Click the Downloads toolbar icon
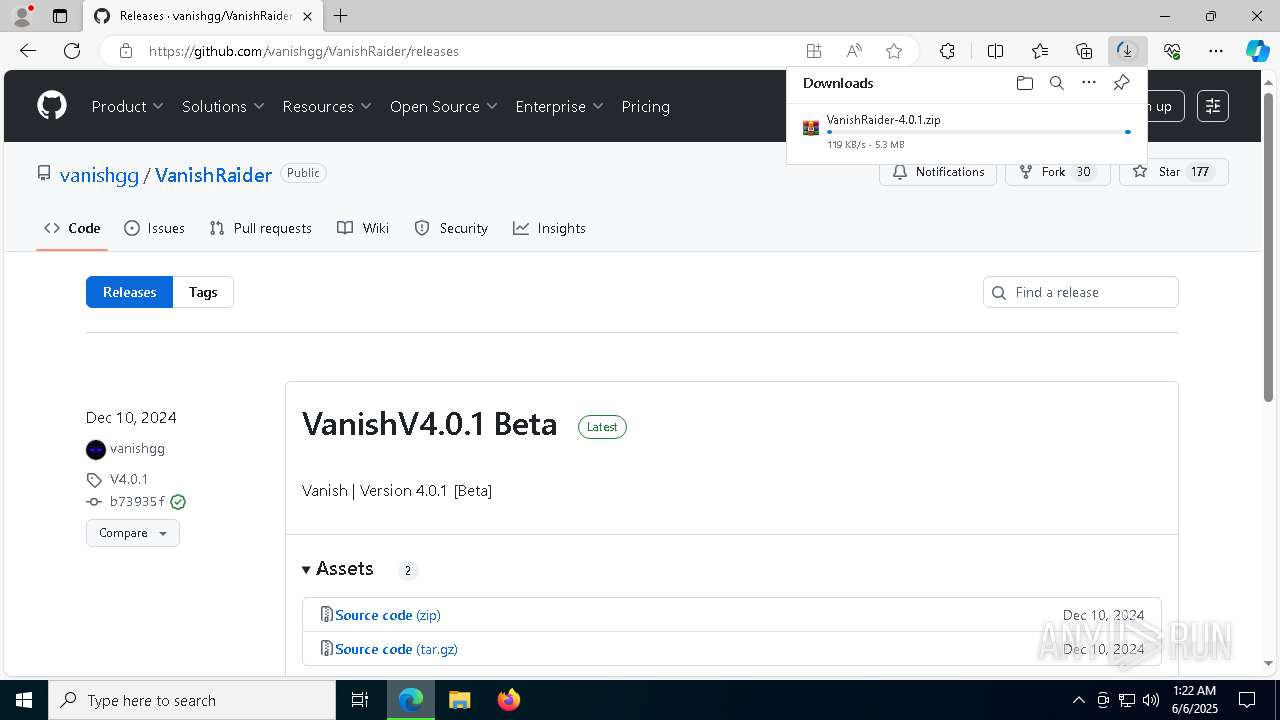Viewport: 1280px width, 720px height. (x=1127, y=51)
